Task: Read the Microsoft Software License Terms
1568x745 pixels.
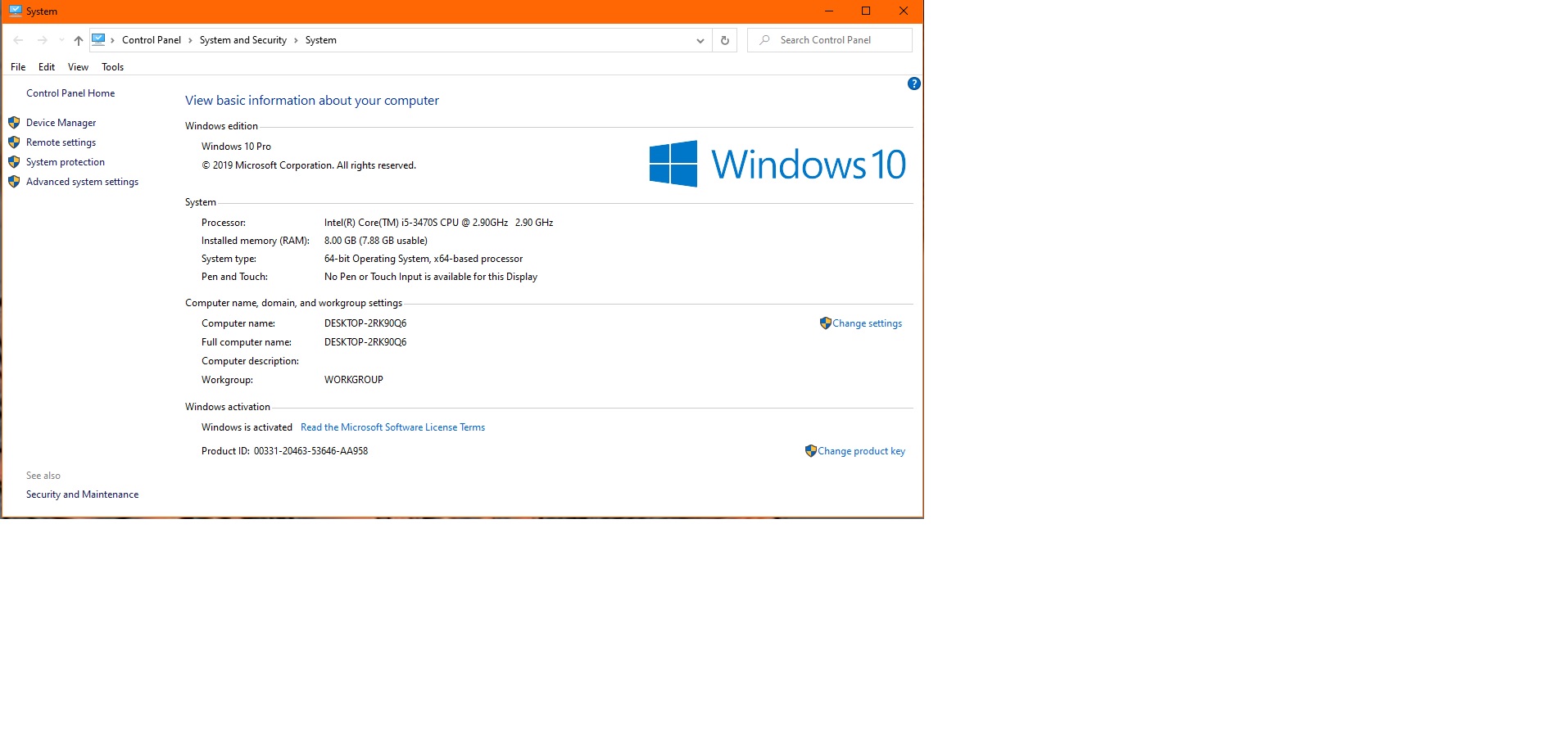Action: (x=392, y=427)
